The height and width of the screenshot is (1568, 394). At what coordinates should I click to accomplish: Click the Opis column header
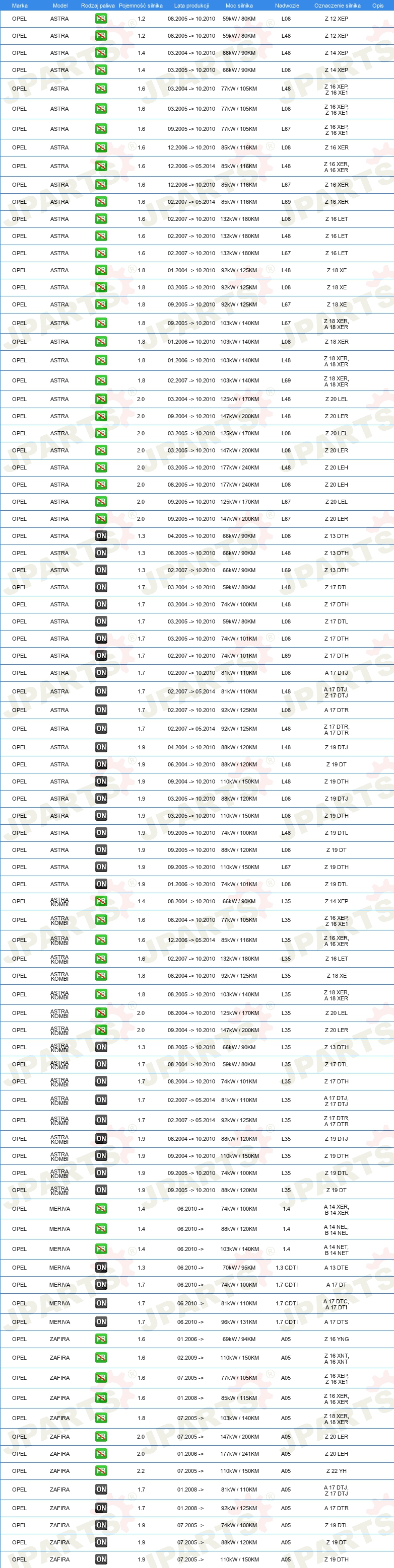378,6
